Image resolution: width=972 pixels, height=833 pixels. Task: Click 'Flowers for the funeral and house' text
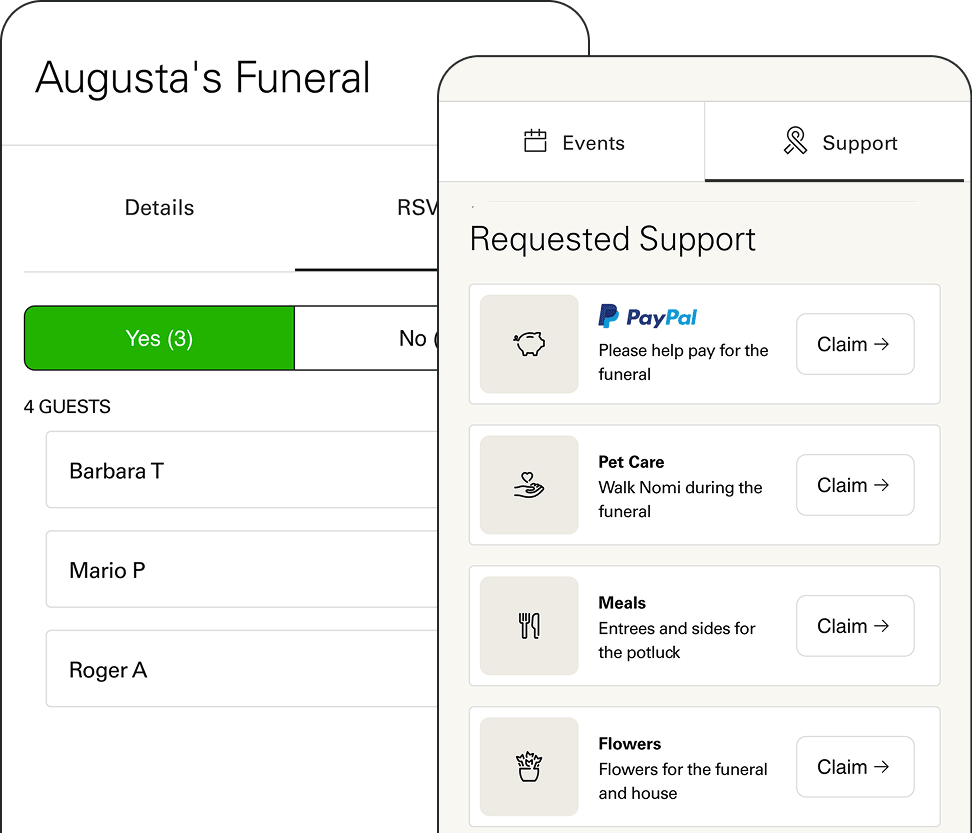[683, 781]
